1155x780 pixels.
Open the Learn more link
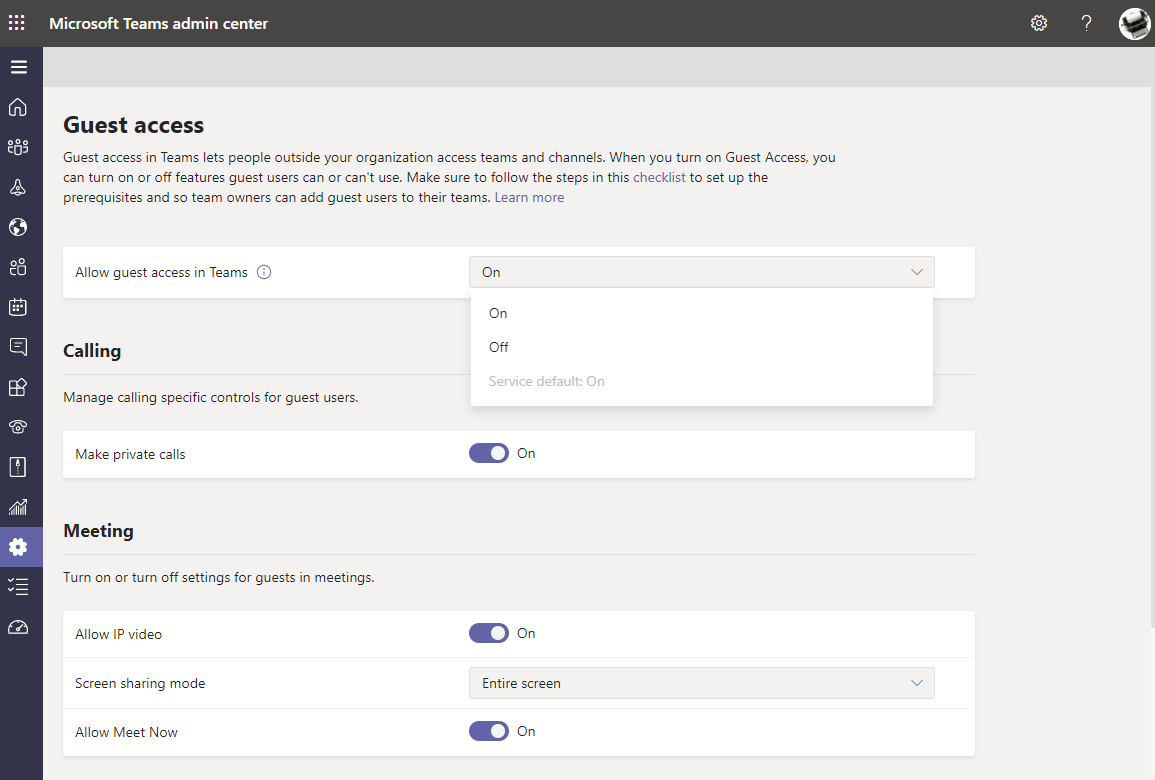(529, 197)
